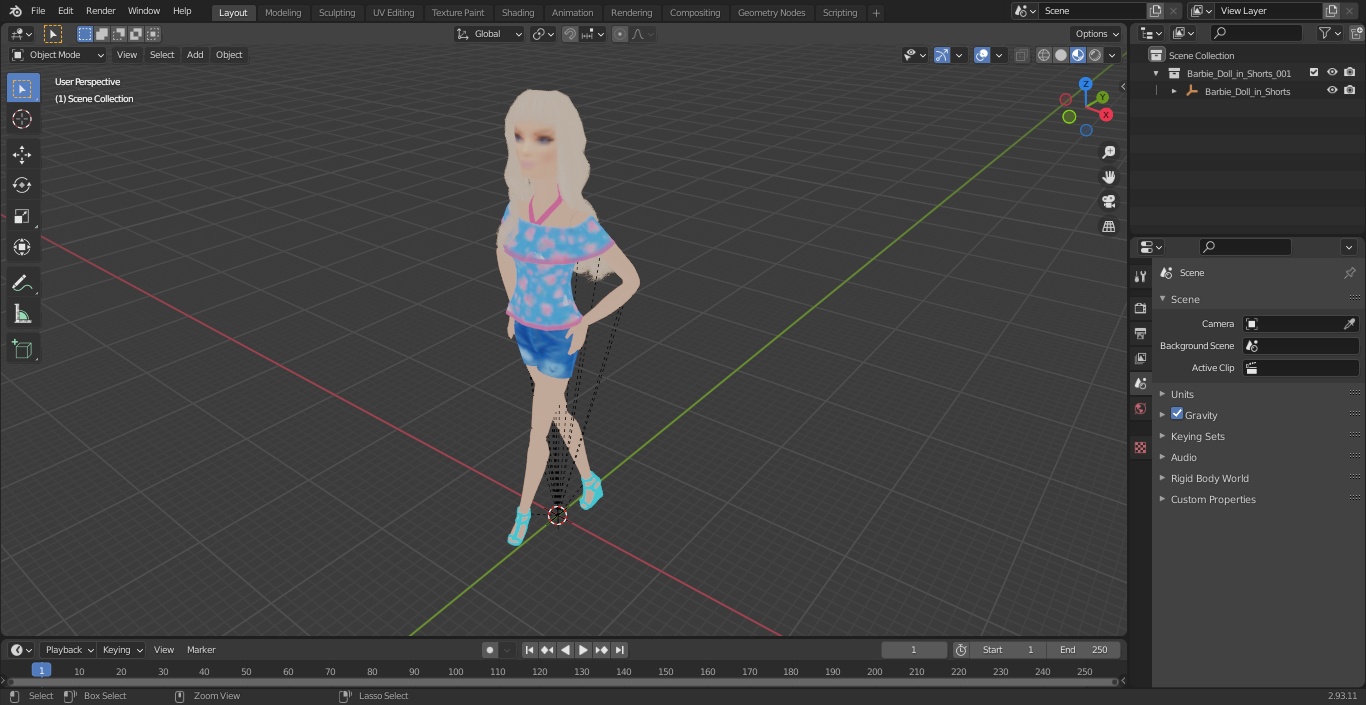Exclude Barbie_Doll_in_Shorts_001 collection from view layer
The width and height of the screenshot is (1366, 705).
pos(1314,73)
